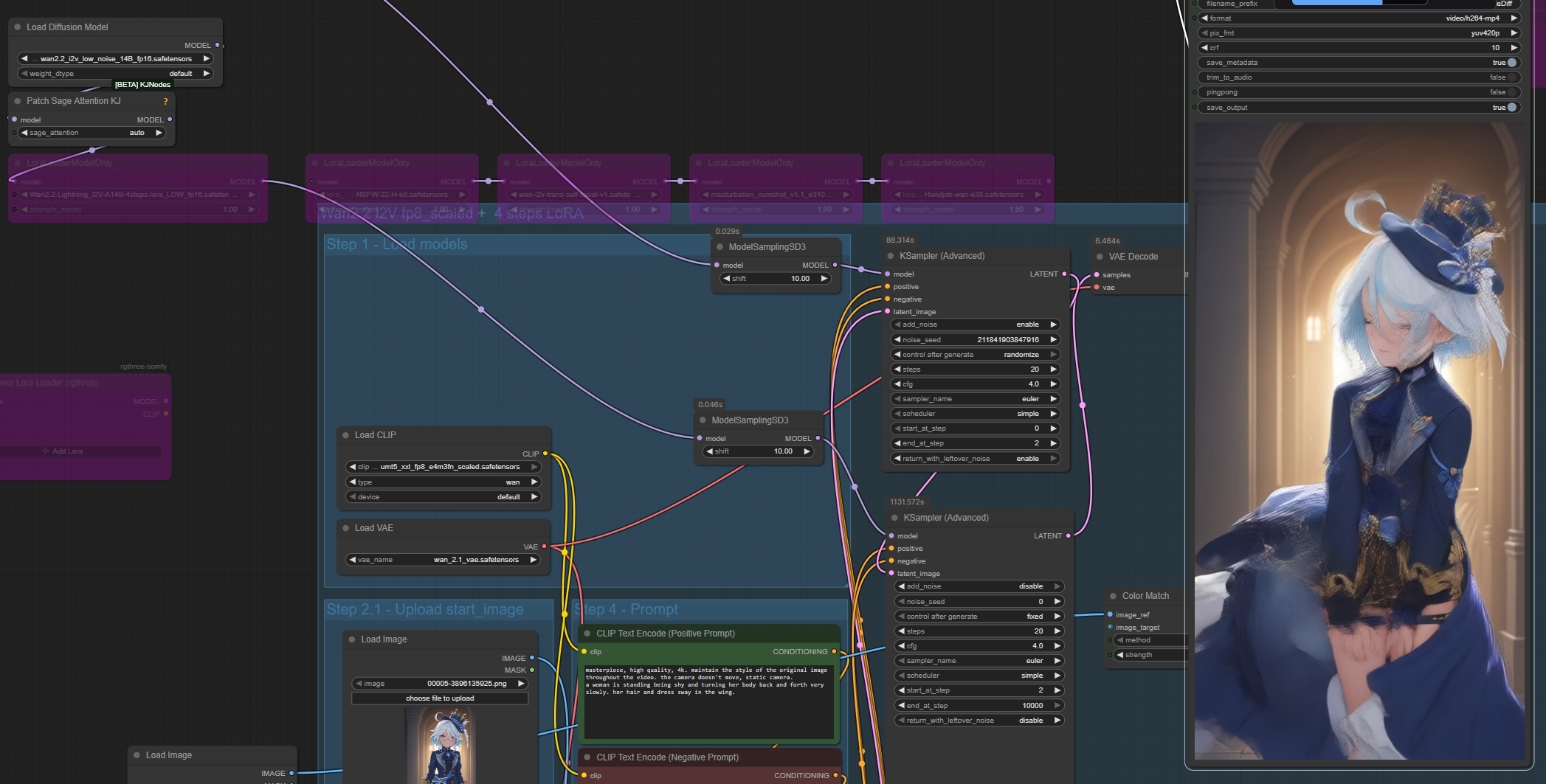Click into the positive prompt text area

pos(709,701)
